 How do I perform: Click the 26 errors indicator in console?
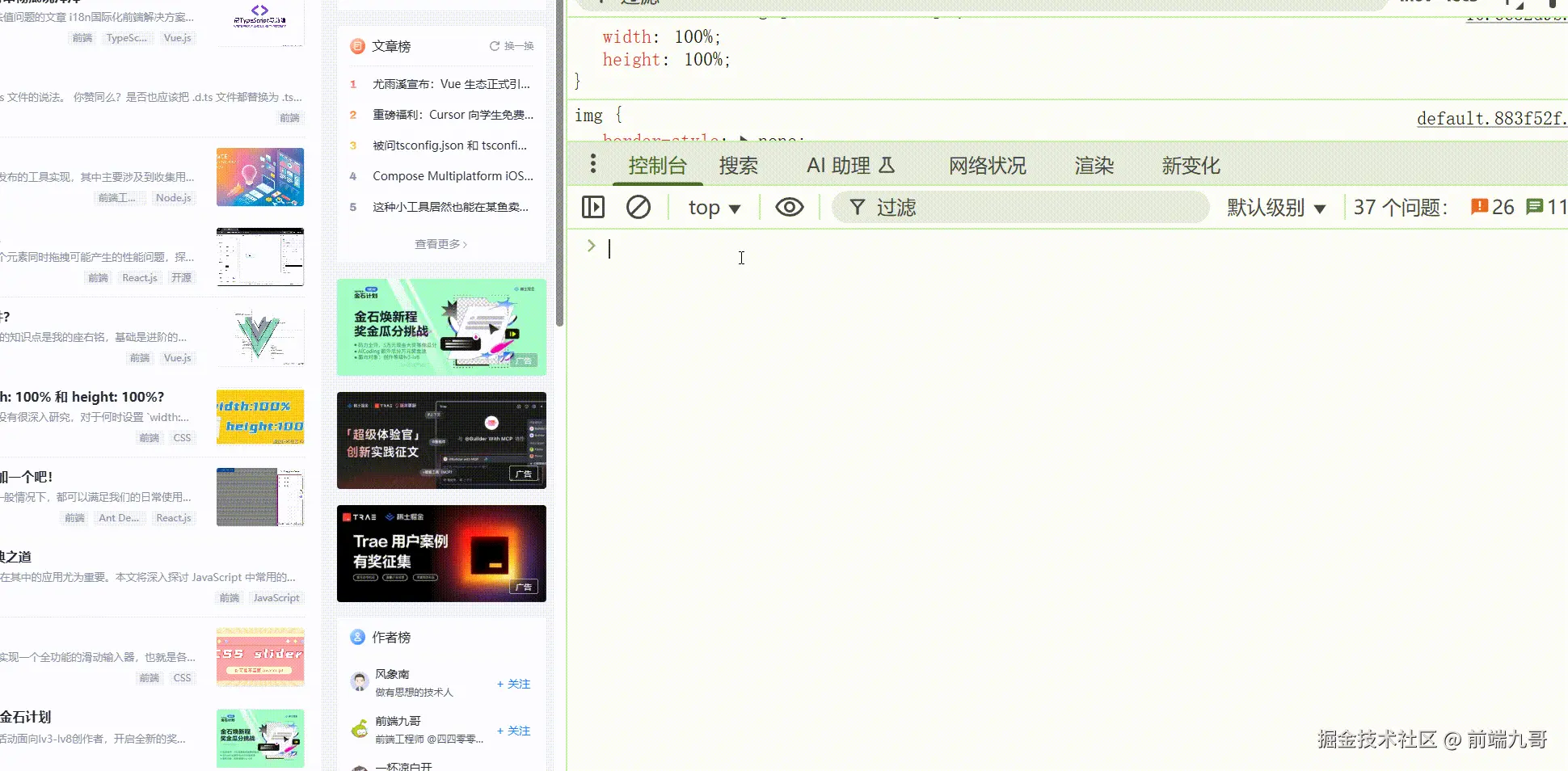tap(1492, 207)
